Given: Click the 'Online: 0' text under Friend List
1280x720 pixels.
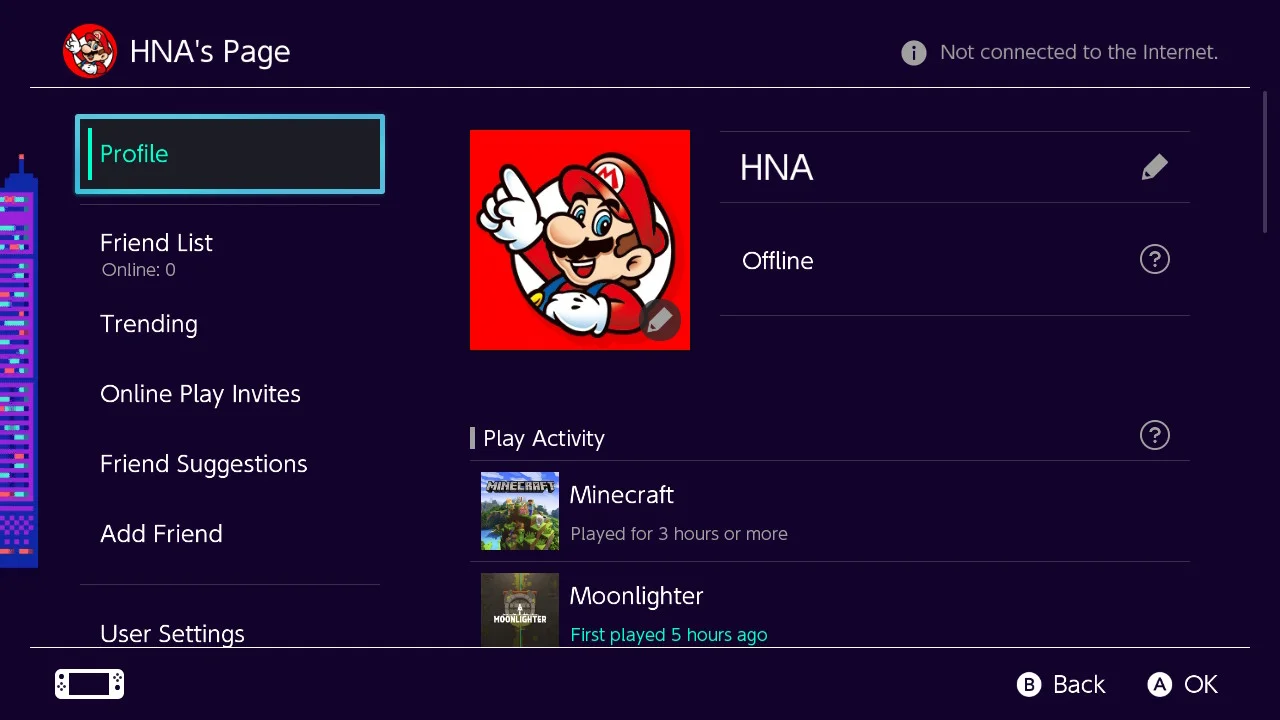Looking at the screenshot, I should click(x=139, y=270).
